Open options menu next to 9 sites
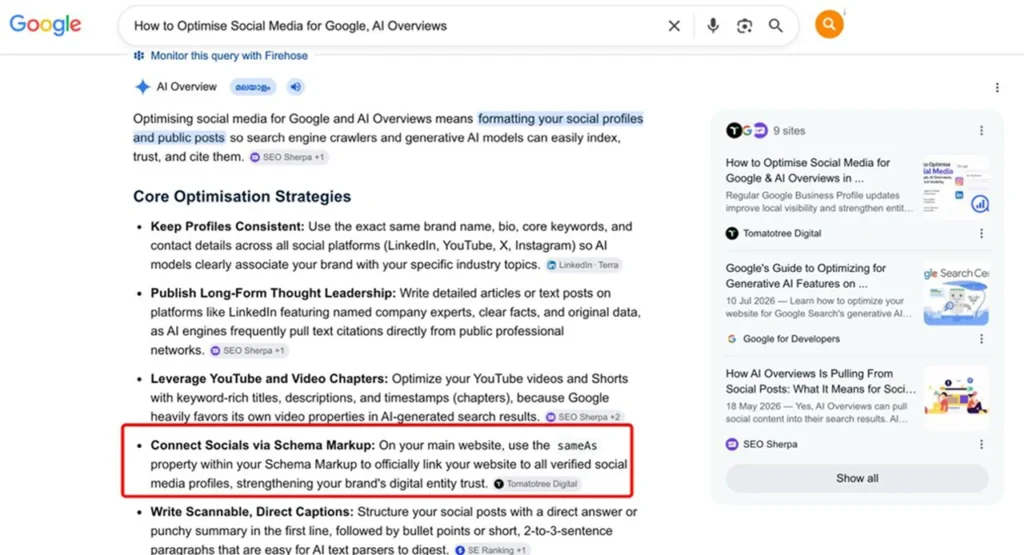Viewport: 1024px width, 555px height. click(981, 131)
